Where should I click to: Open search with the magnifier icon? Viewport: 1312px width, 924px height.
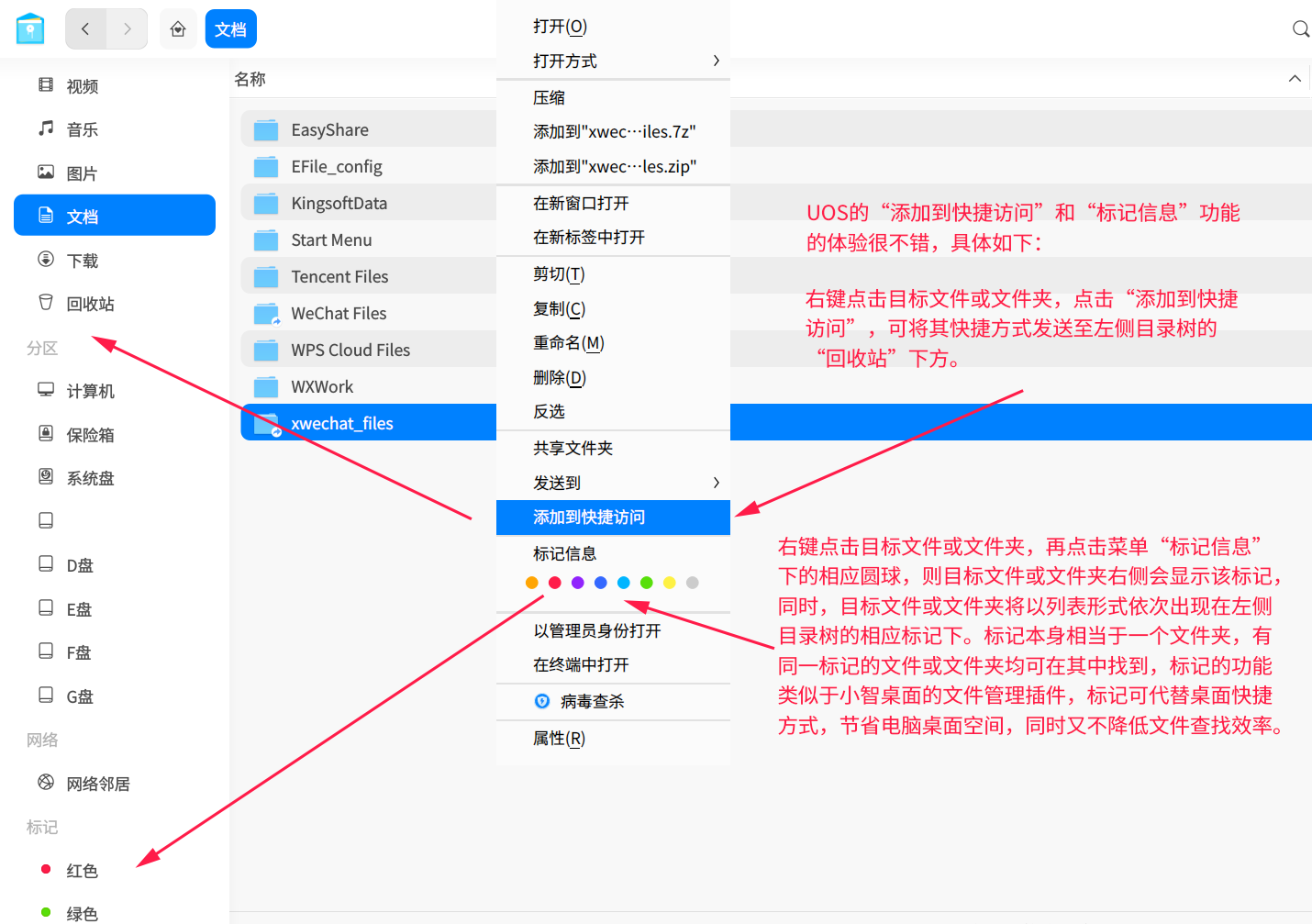(x=1300, y=29)
